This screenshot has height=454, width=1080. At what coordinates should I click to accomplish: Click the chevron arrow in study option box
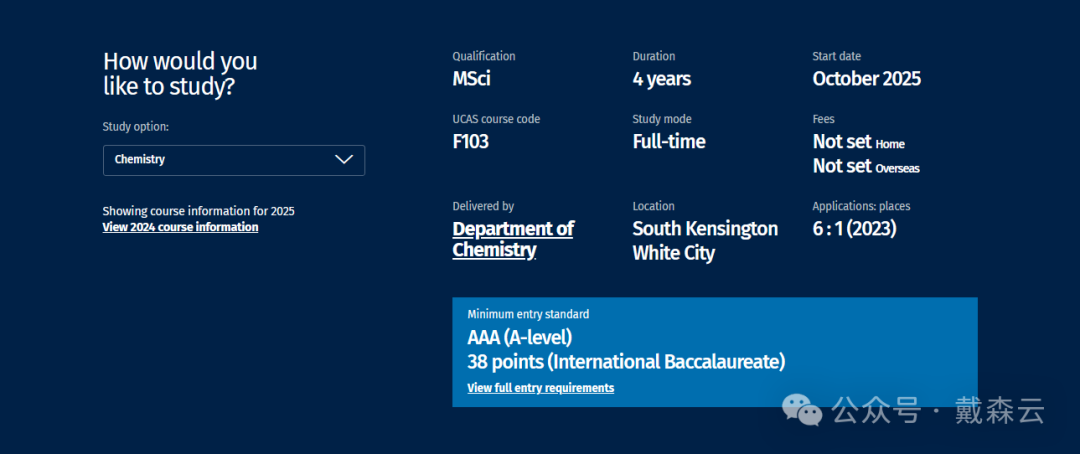344,160
